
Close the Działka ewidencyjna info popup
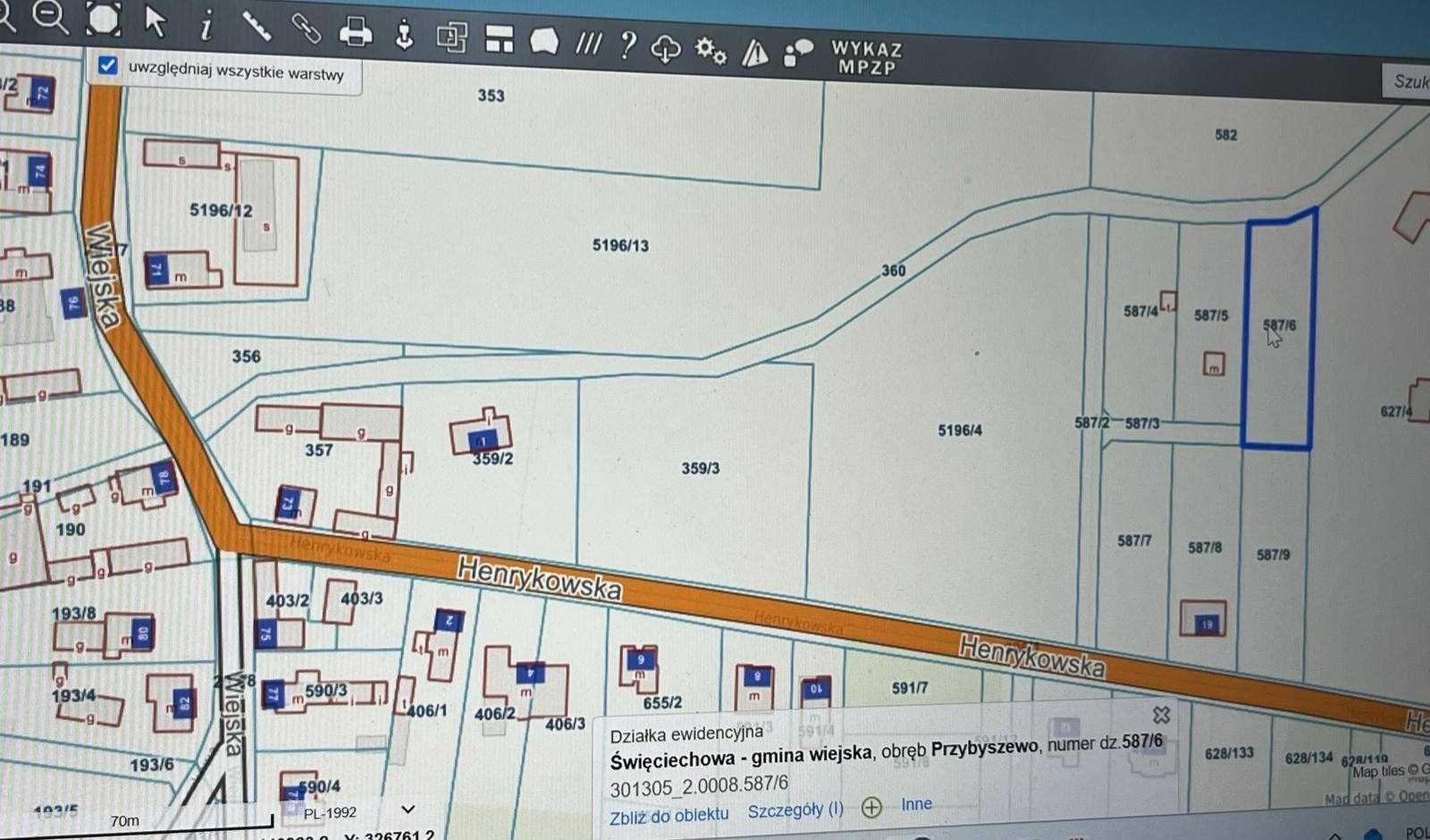1161,715
